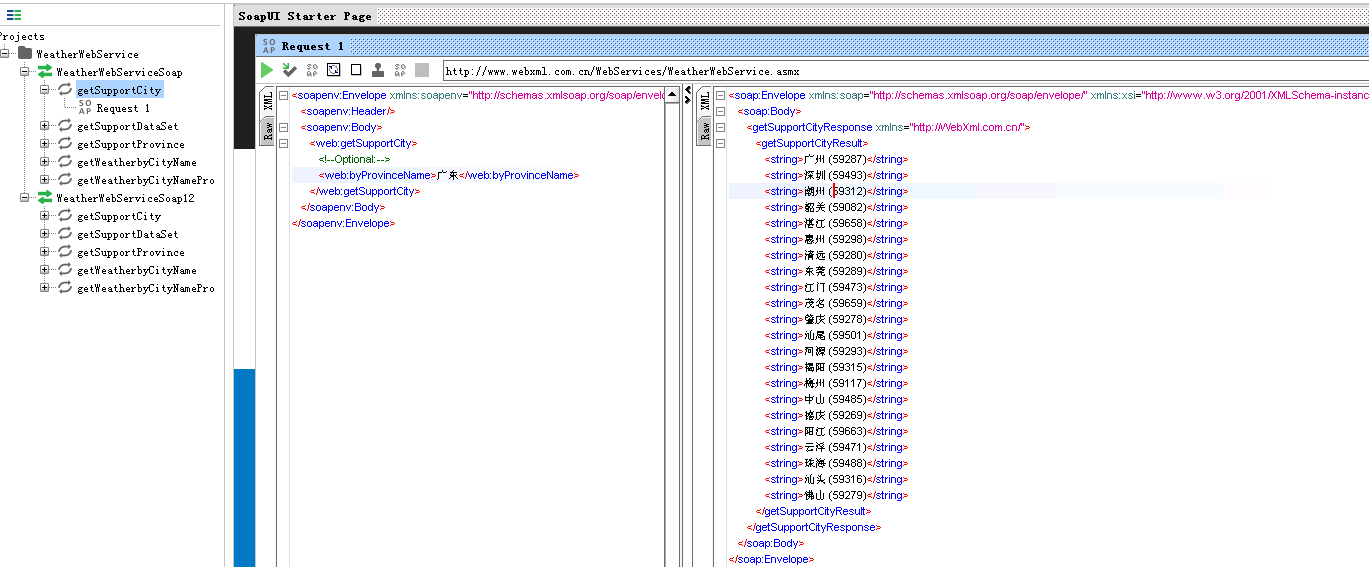1369x567 pixels.
Task: Expand getSupportProvince under WeatherWebServiceSoap
Action: pos(44,144)
